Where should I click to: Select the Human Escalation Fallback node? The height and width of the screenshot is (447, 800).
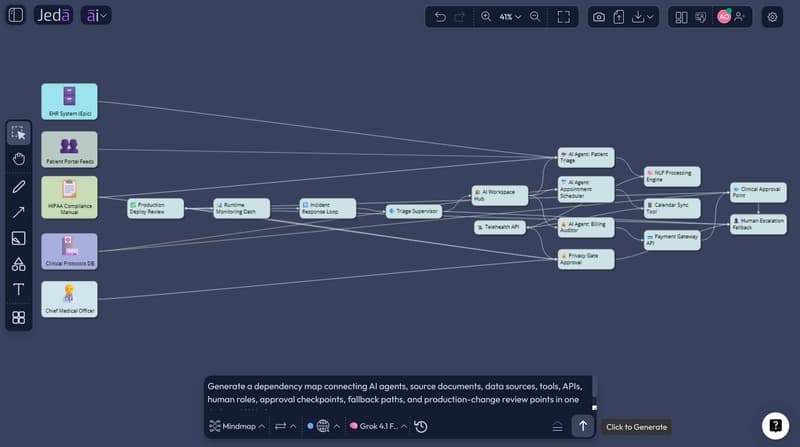(758, 224)
